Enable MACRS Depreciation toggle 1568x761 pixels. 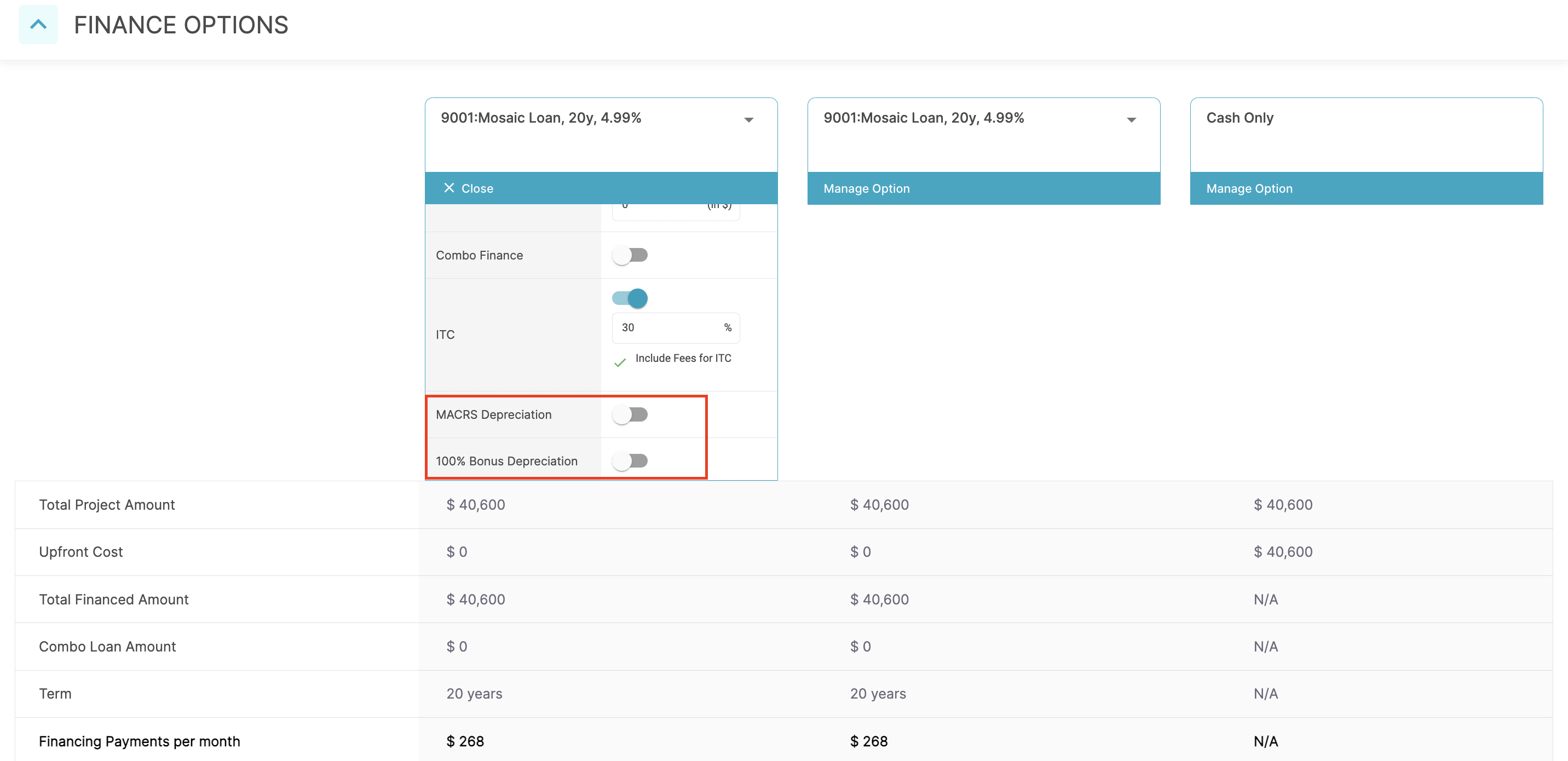coord(630,414)
